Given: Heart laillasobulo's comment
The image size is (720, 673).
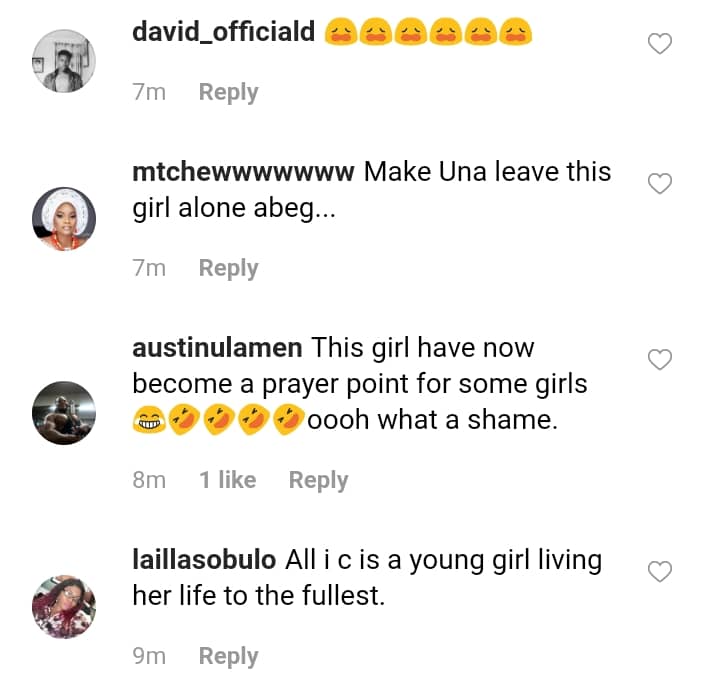Looking at the screenshot, I should point(660,572).
